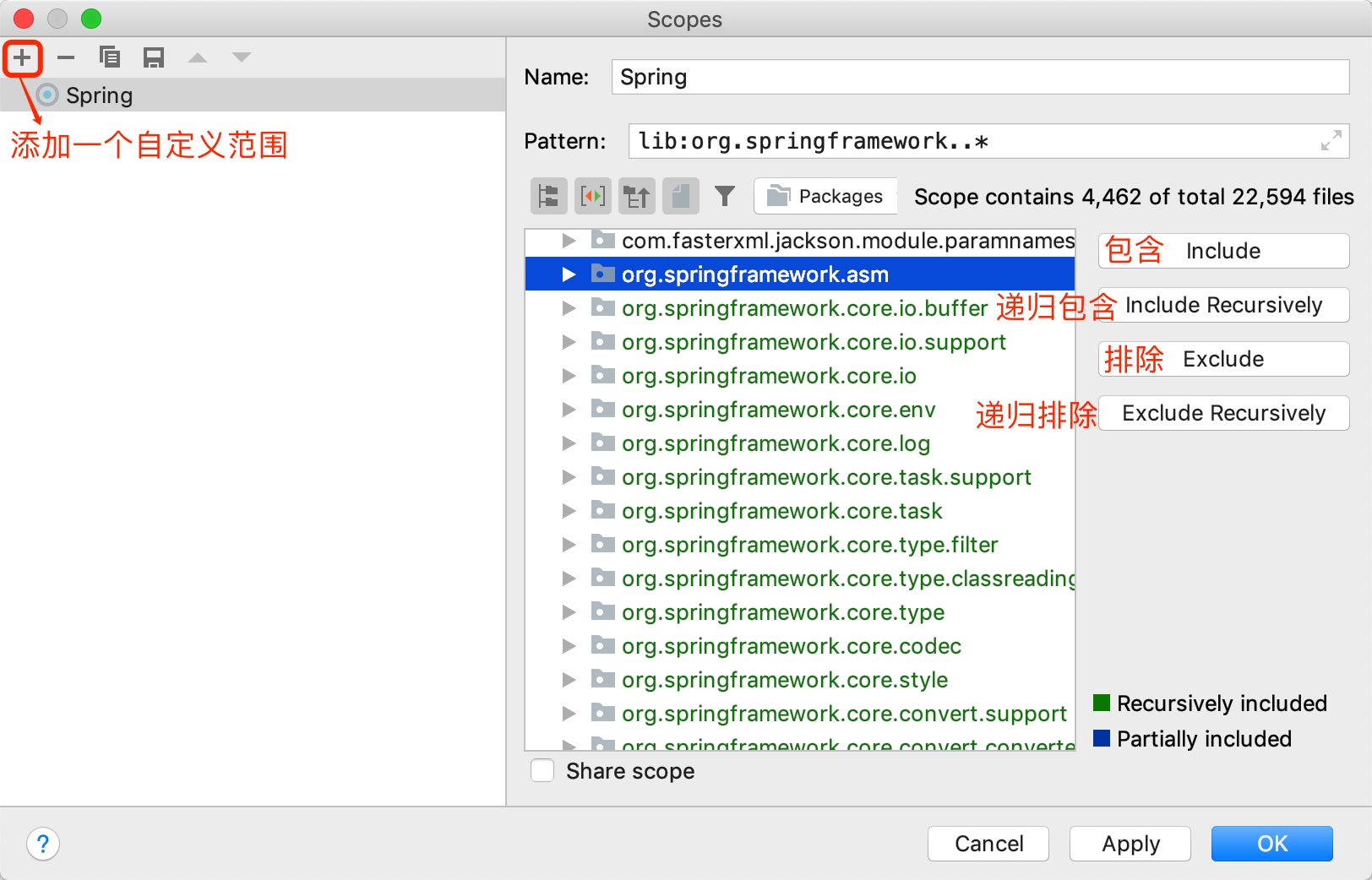Expand the pattern field editor icon
Image resolution: width=1372 pixels, height=880 pixels.
pos(1331,141)
